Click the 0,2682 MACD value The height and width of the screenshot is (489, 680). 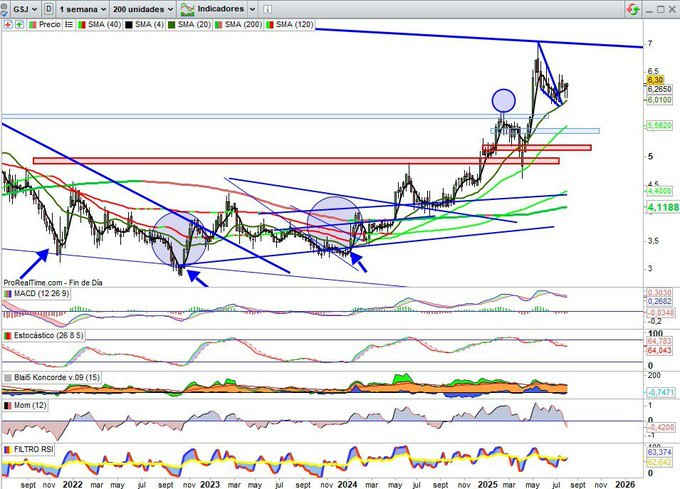click(x=659, y=301)
